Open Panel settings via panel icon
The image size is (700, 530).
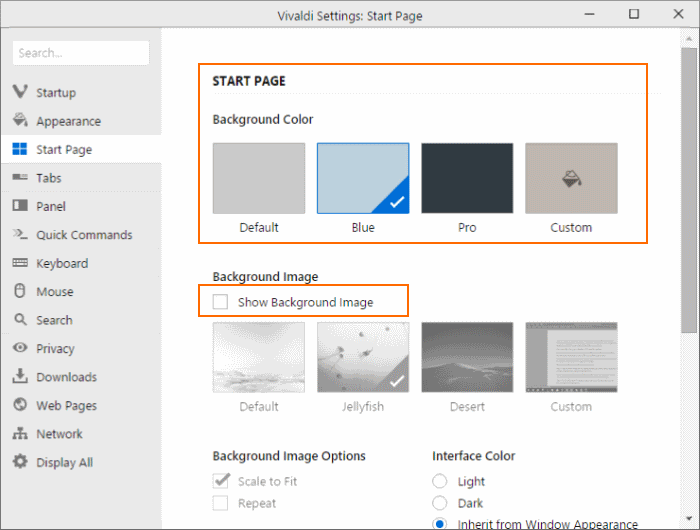point(19,206)
